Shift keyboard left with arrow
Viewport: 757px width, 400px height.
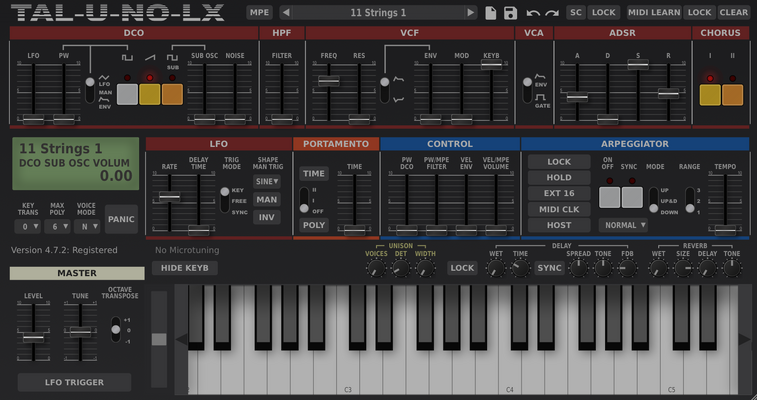pos(181,340)
